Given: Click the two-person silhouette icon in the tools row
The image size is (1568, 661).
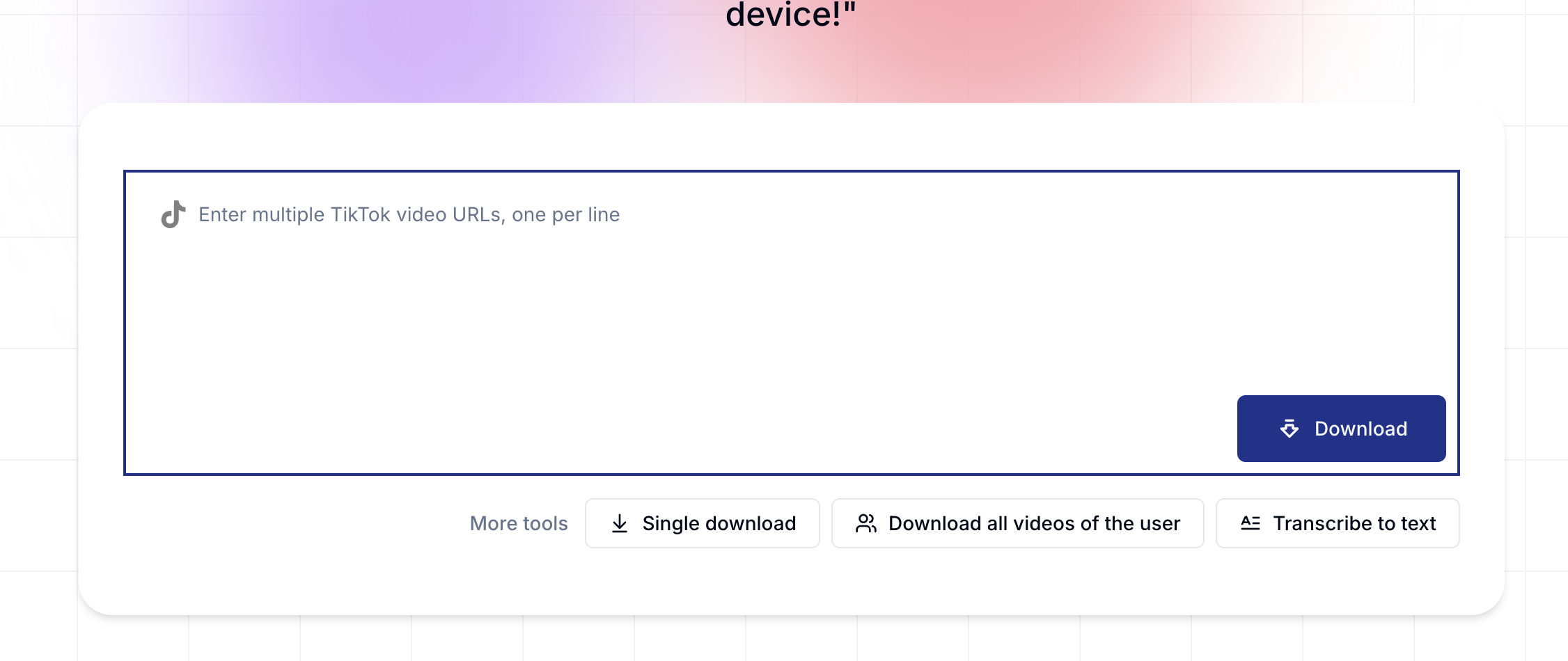Looking at the screenshot, I should coord(867,523).
